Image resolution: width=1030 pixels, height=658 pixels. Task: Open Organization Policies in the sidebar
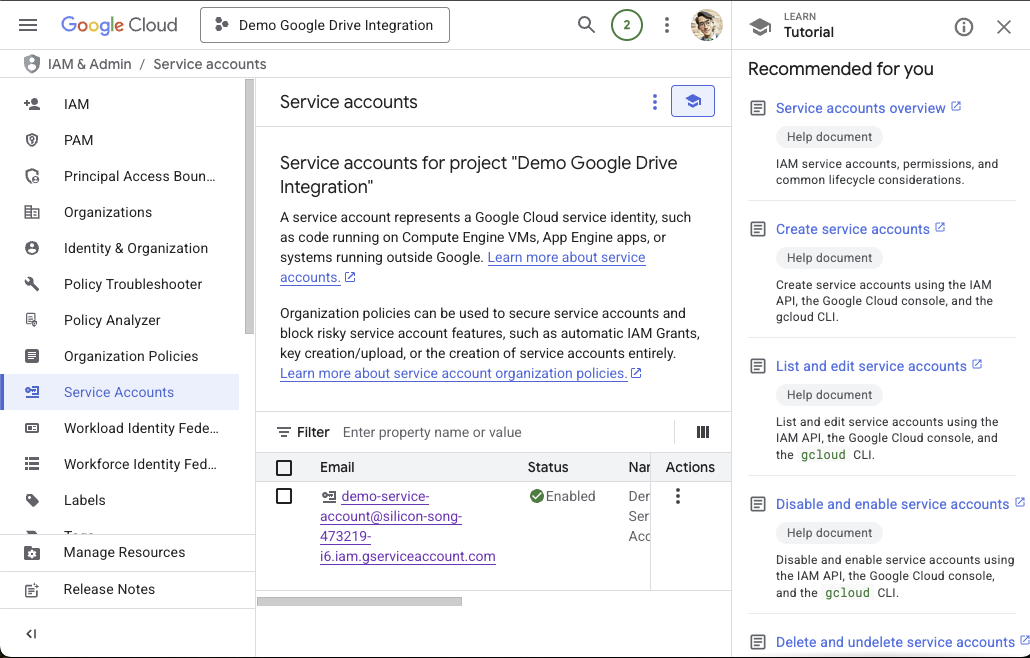point(121,356)
